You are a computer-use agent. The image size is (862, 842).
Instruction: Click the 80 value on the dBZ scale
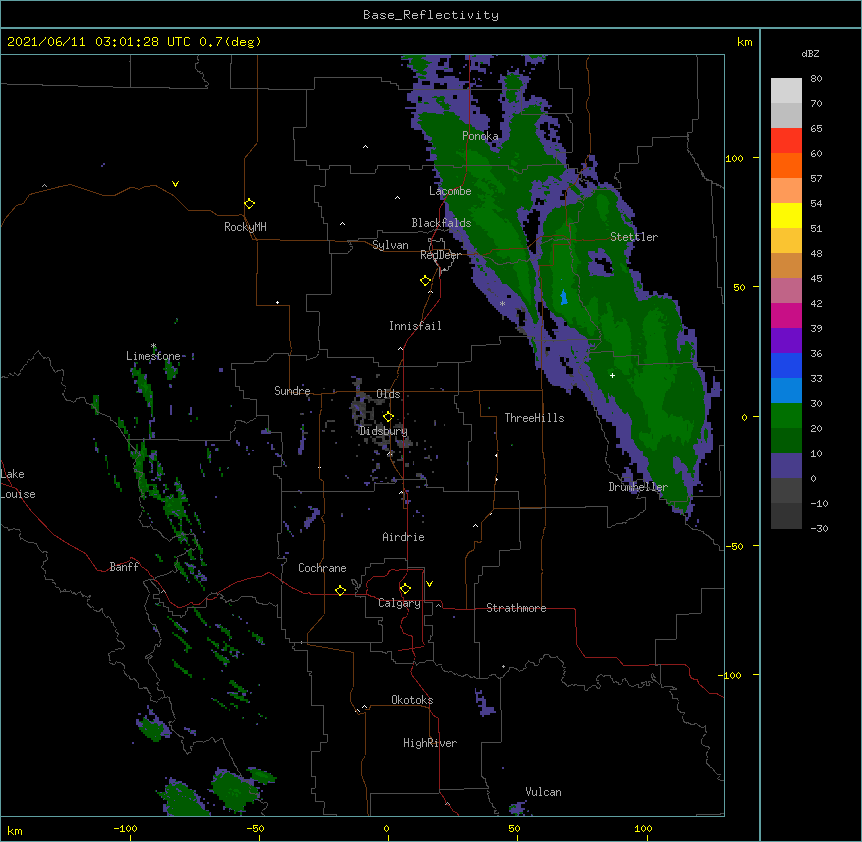pyautogui.click(x=816, y=79)
